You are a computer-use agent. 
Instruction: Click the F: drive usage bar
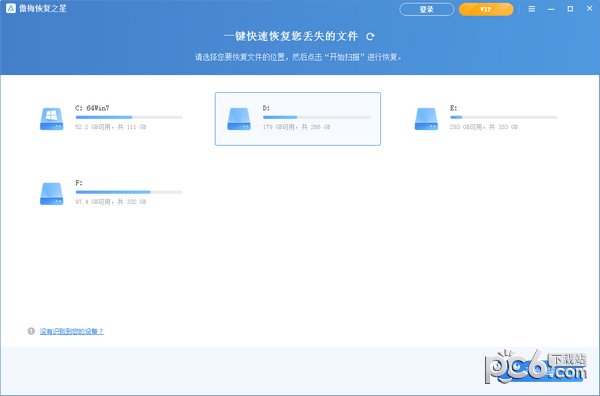pos(129,192)
